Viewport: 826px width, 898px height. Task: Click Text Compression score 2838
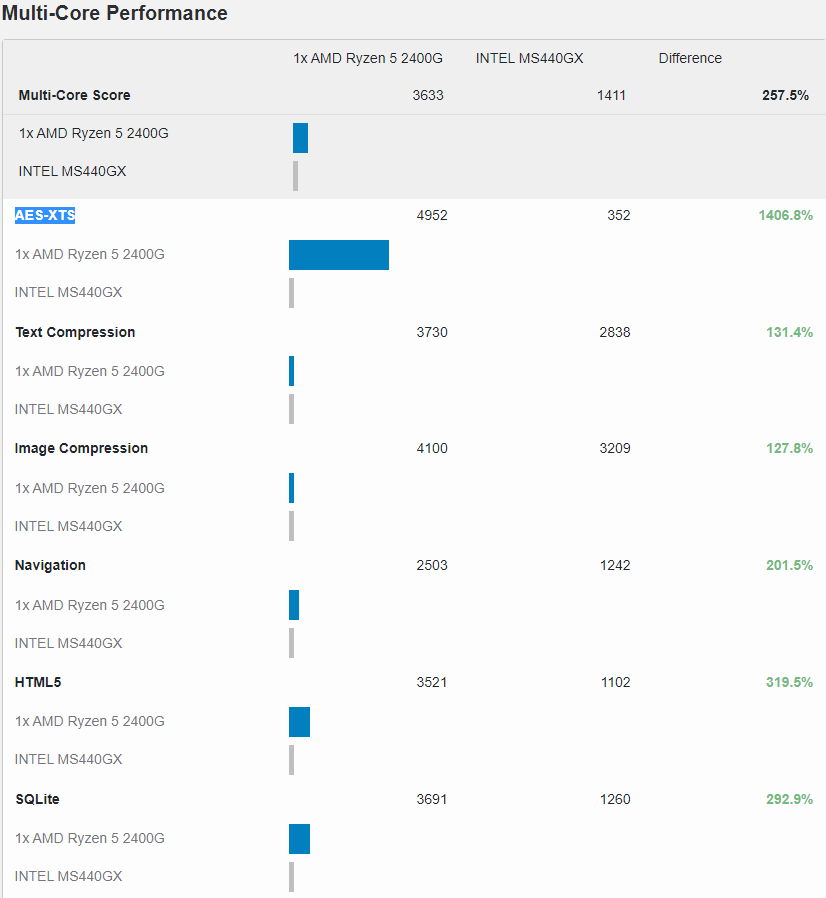(615, 332)
